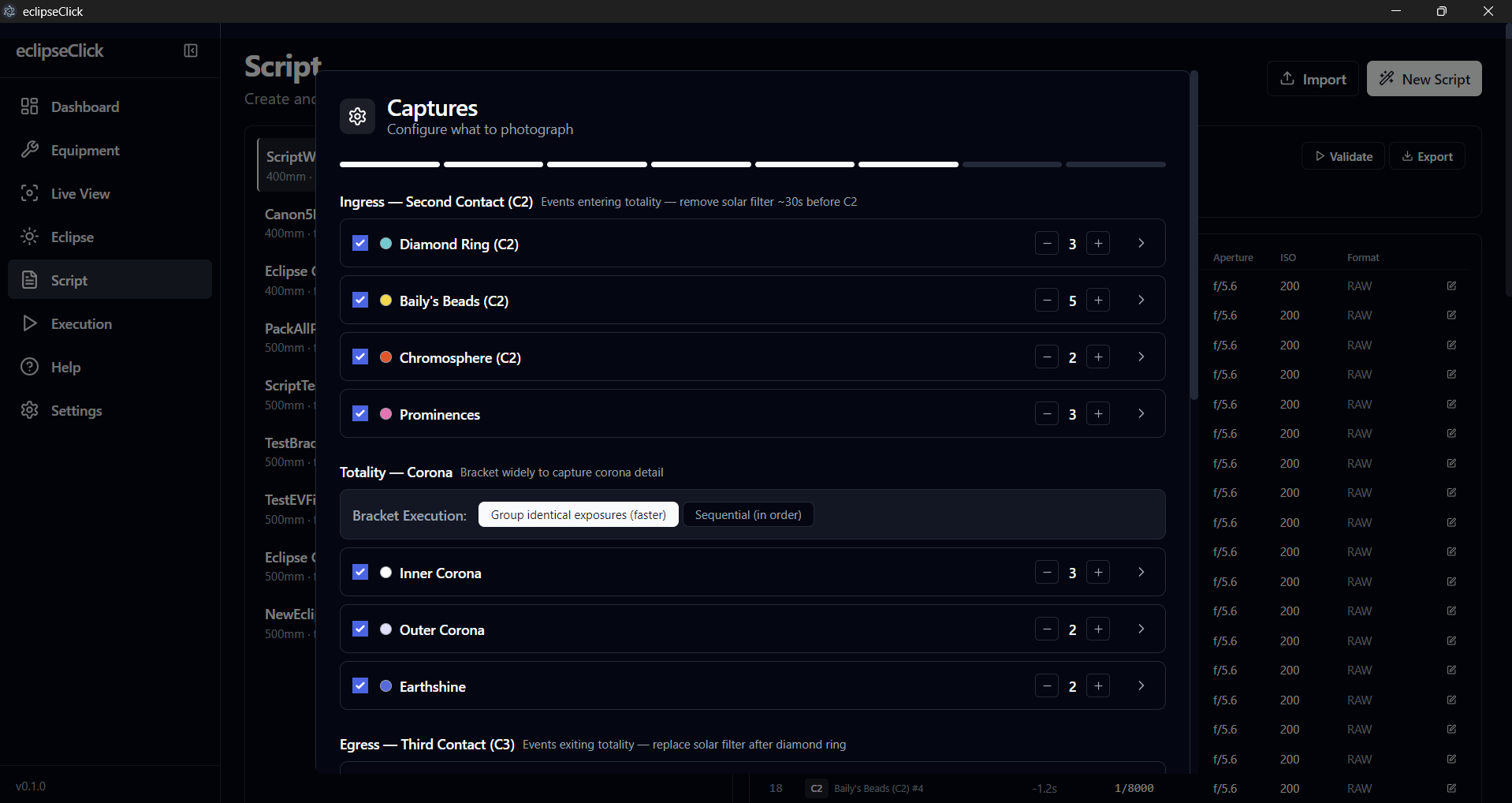Click the plus stepper next to Outer Corona
The image size is (1512, 803).
[1098, 629]
